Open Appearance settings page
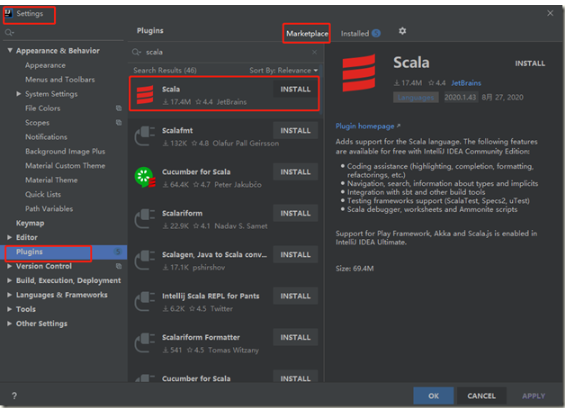The width and height of the screenshot is (565, 408). tap(45, 65)
